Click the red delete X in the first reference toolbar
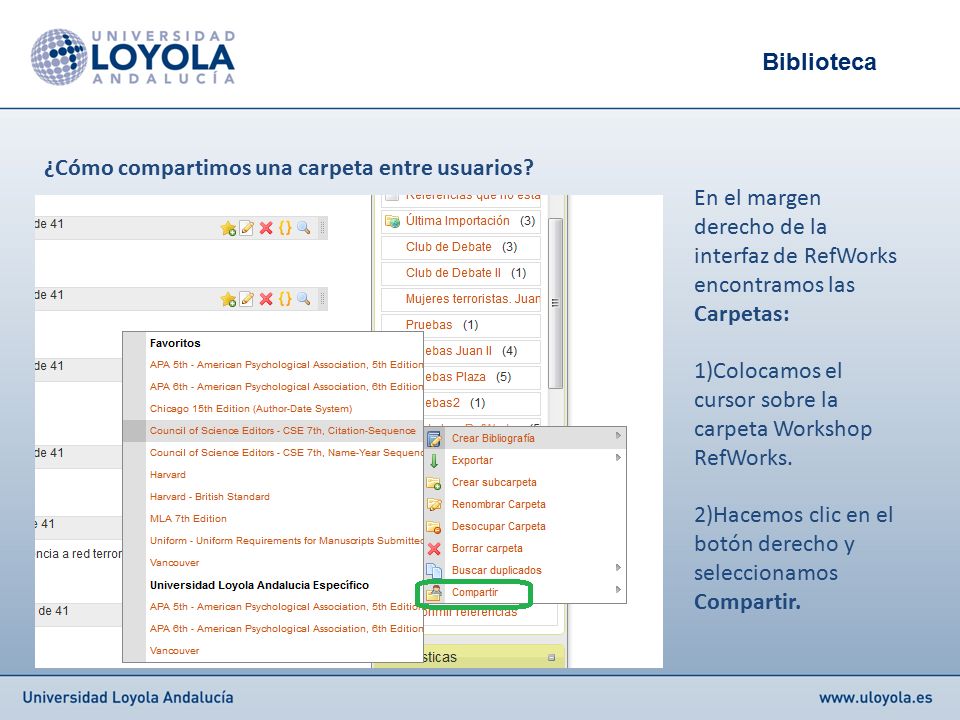 coord(266,228)
